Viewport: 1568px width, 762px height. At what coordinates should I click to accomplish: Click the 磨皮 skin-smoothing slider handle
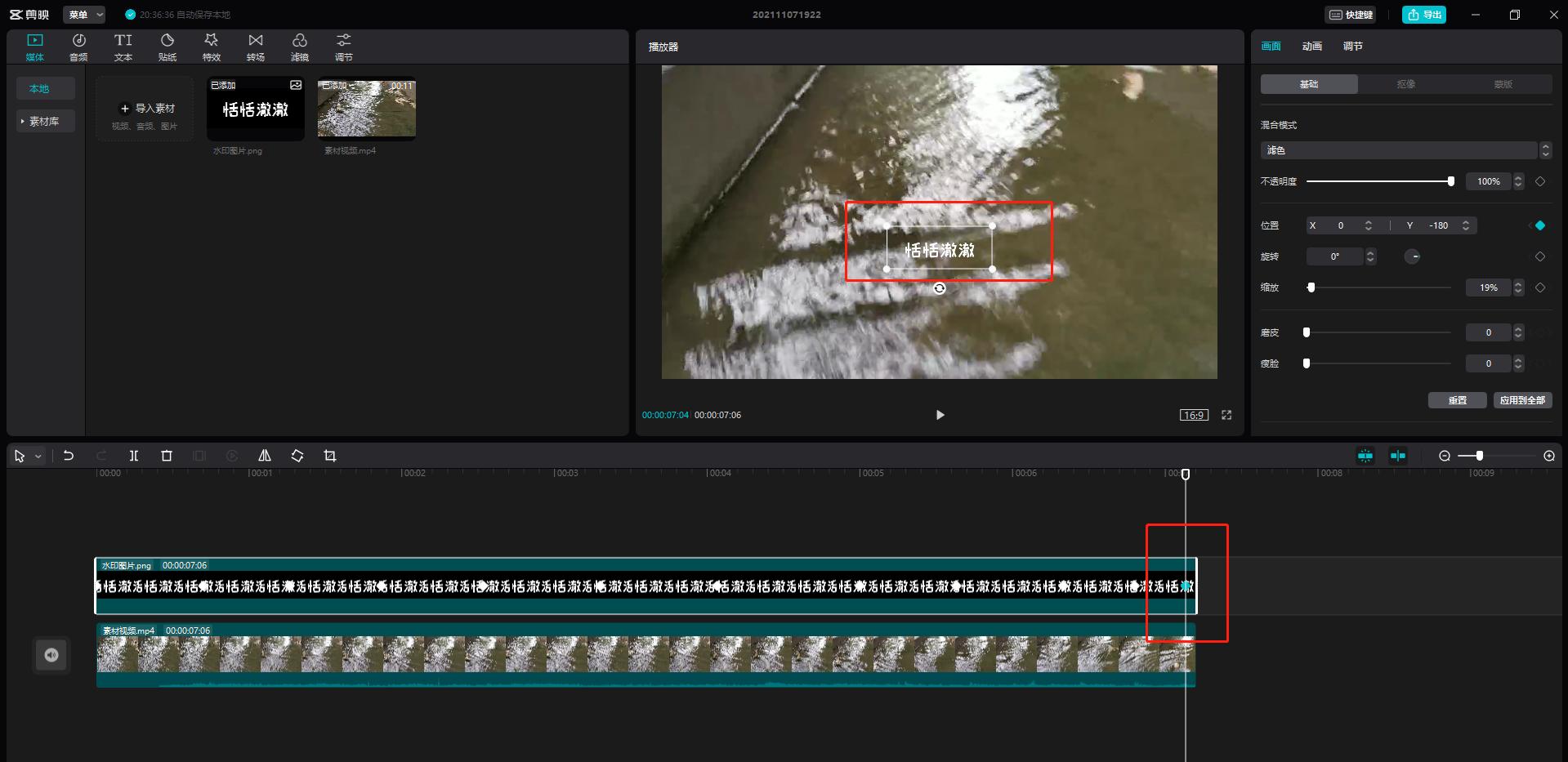[1307, 332]
